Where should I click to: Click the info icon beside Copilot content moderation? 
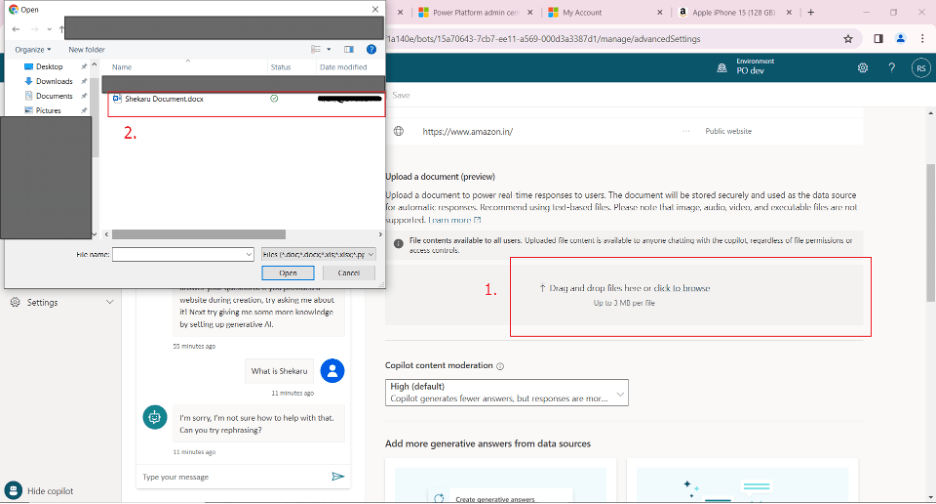point(500,366)
